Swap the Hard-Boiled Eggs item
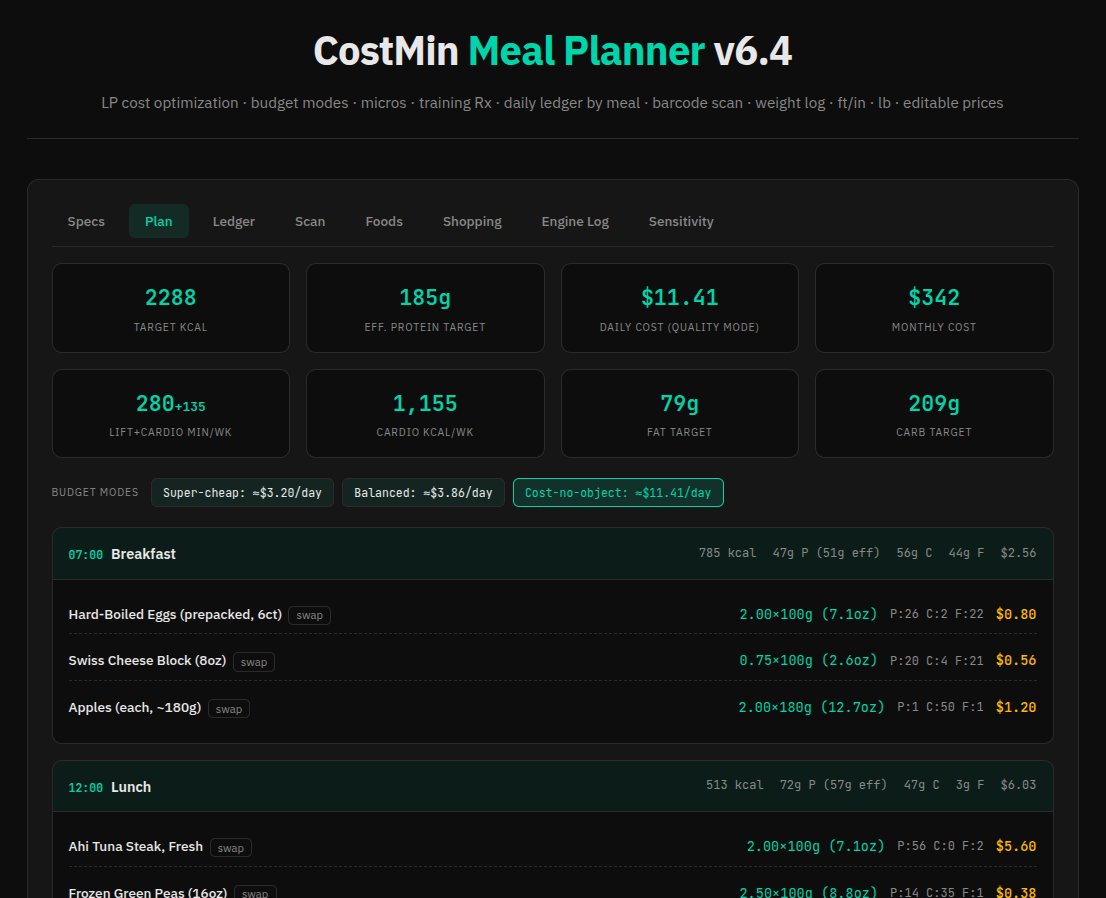Screen dimensions: 1106x898 click(310, 615)
